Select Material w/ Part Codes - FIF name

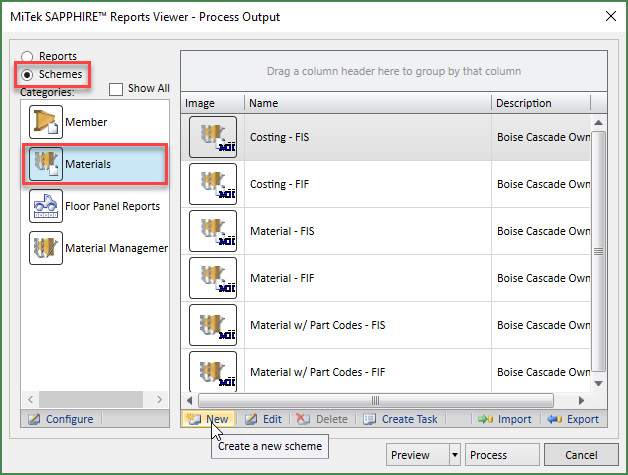368,372
